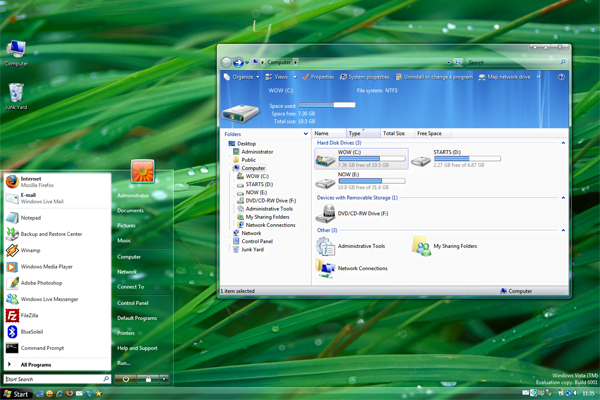Click Explorer forward navigation arrow
The width and height of the screenshot is (600, 400).
point(238,62)
